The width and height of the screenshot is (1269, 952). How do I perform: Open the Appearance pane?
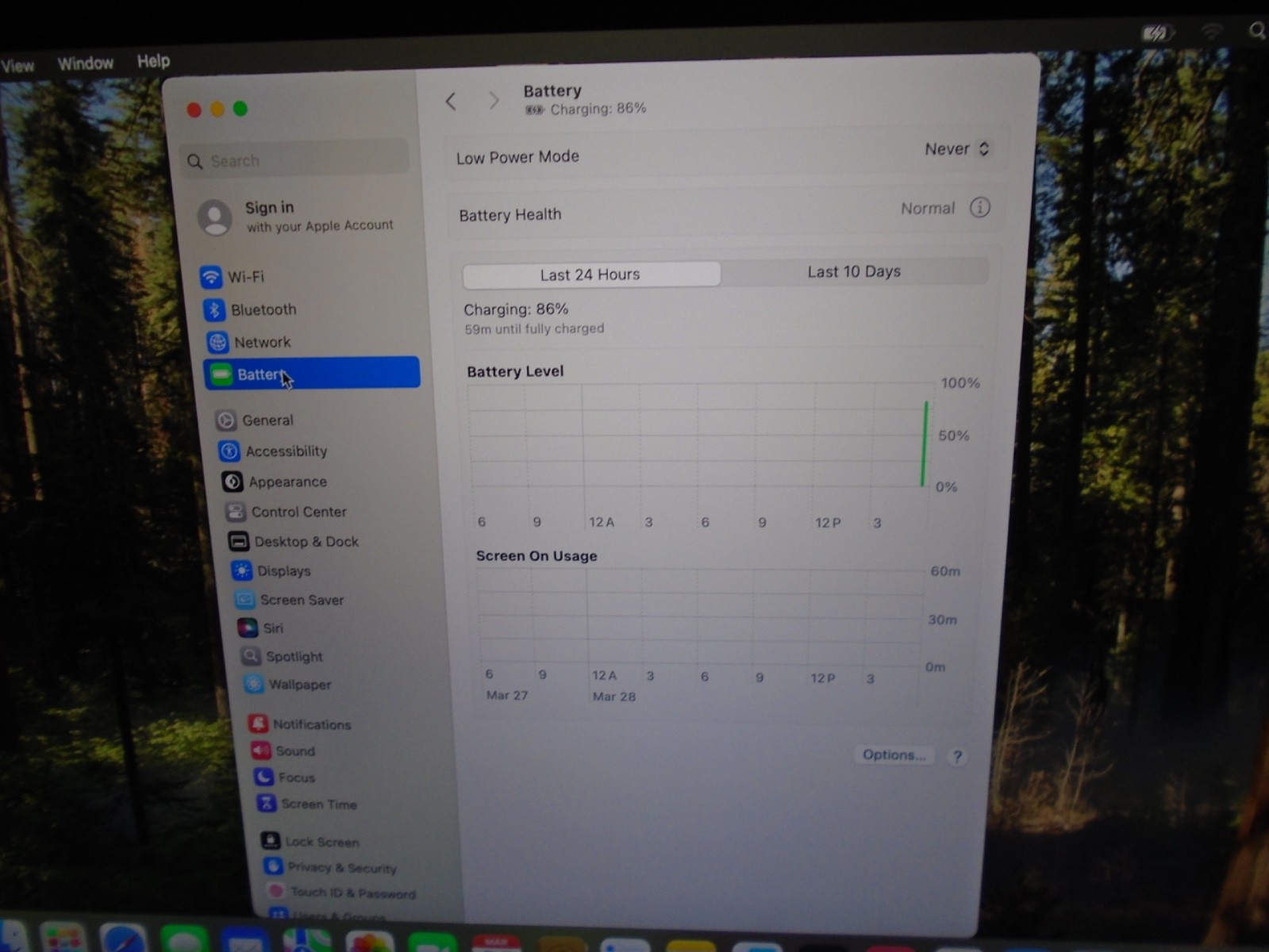pos(275,482)
